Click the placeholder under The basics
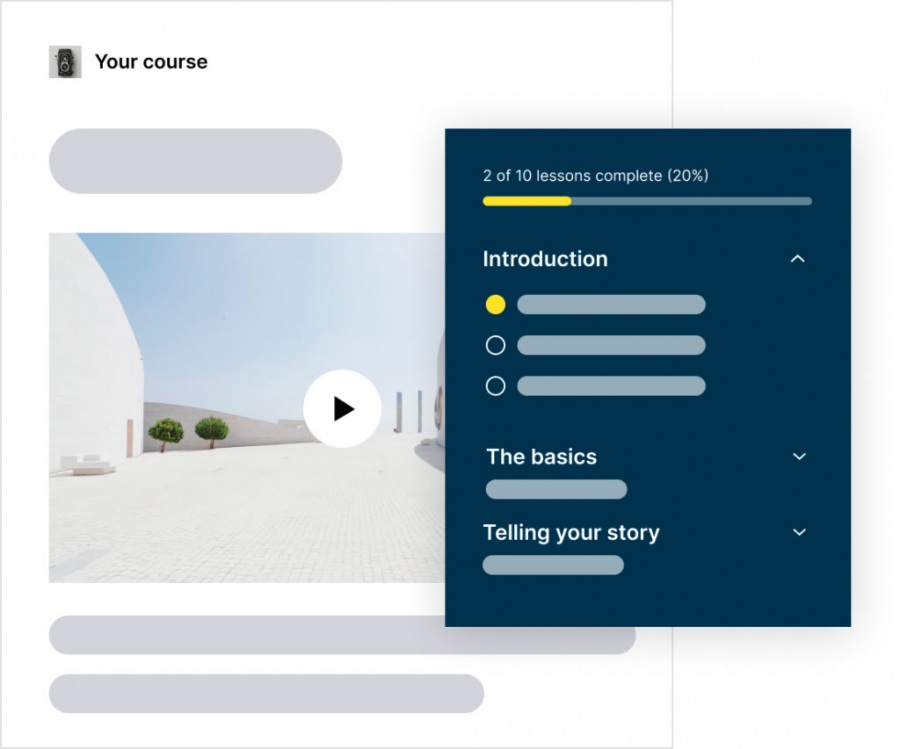 (x=556, y=489)
